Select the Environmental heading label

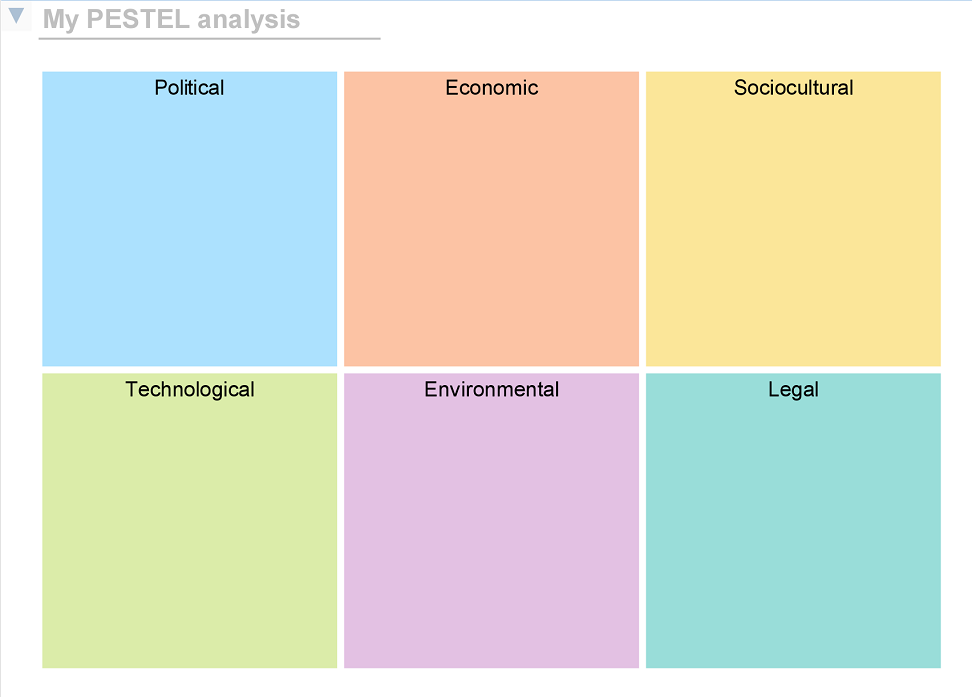[x=491, y=390]
